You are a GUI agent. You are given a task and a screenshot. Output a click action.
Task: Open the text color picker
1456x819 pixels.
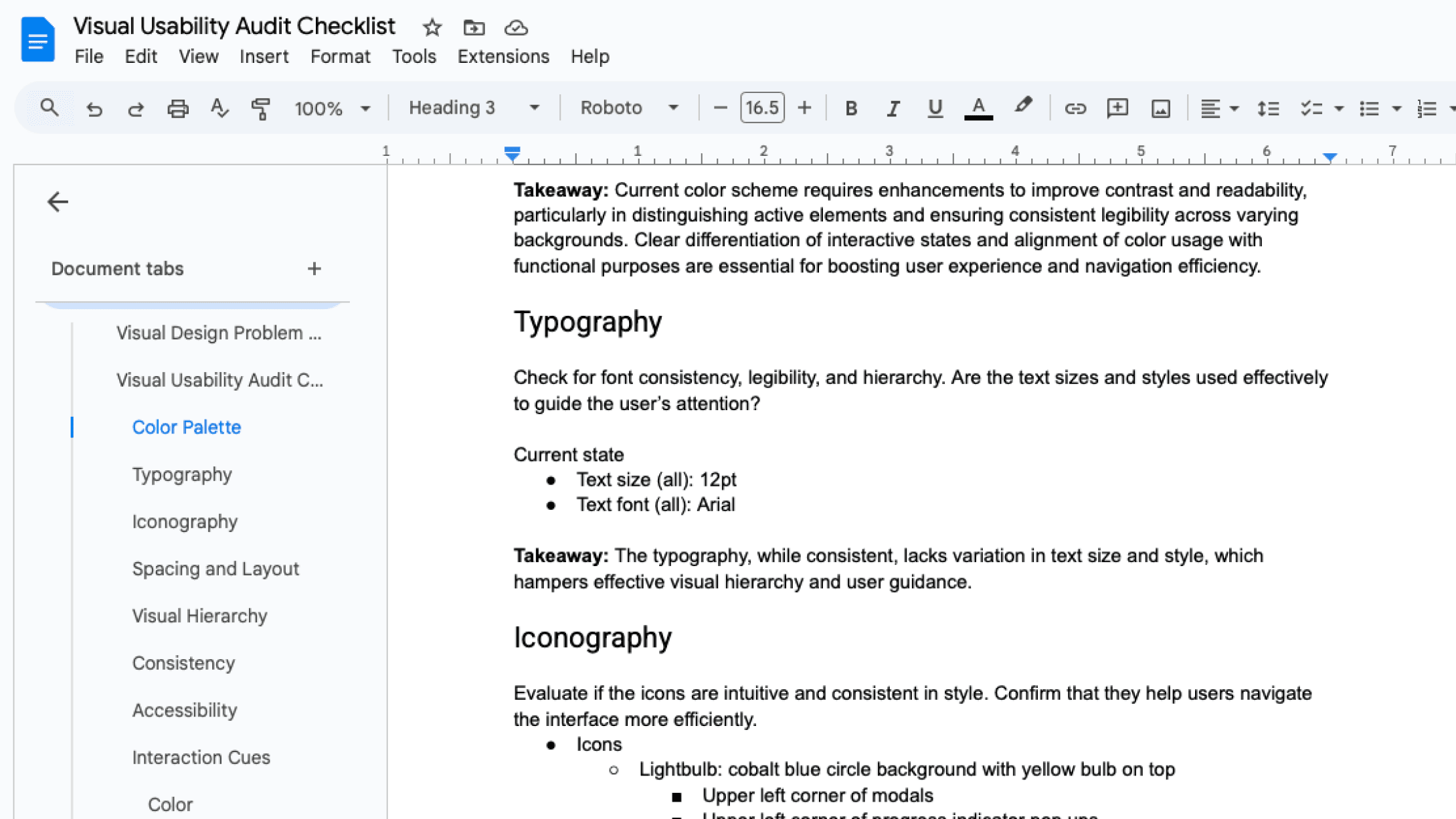coord(978,108)
